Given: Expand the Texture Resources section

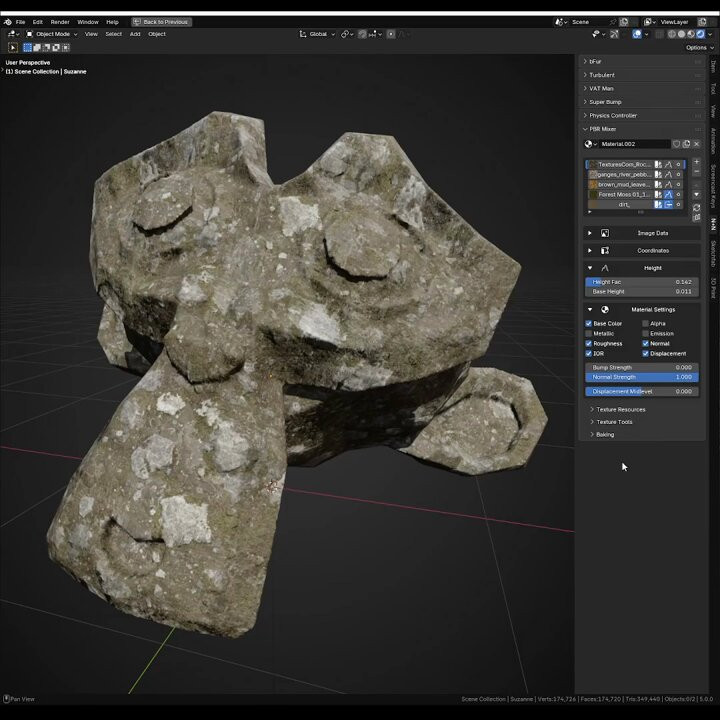Looking at the screenshot, I should point(620,409).
